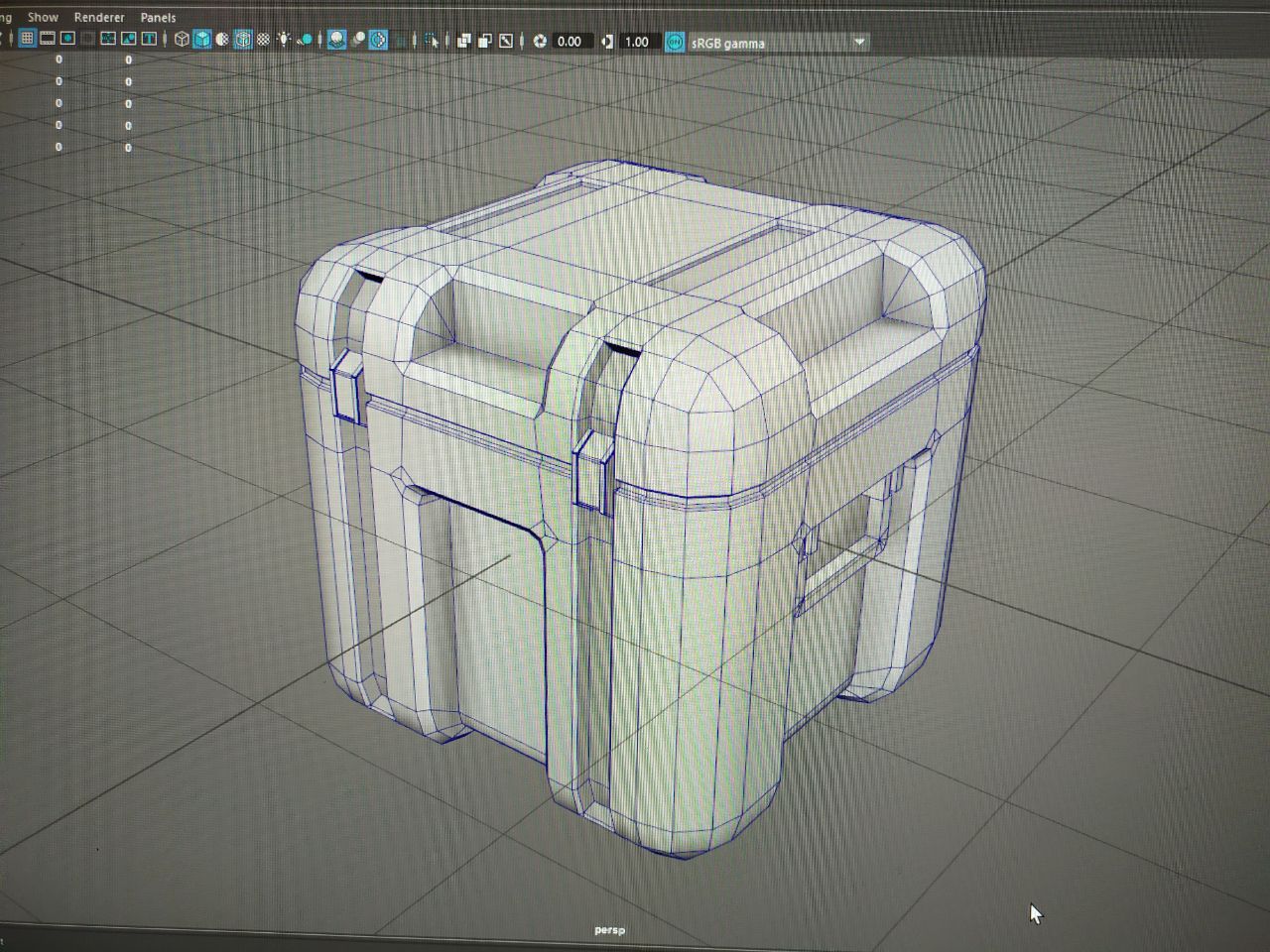This screenshot has height=952, width=1270.
Task: Toggle wireframe on shaded icon
Action: tap(243, 40)
